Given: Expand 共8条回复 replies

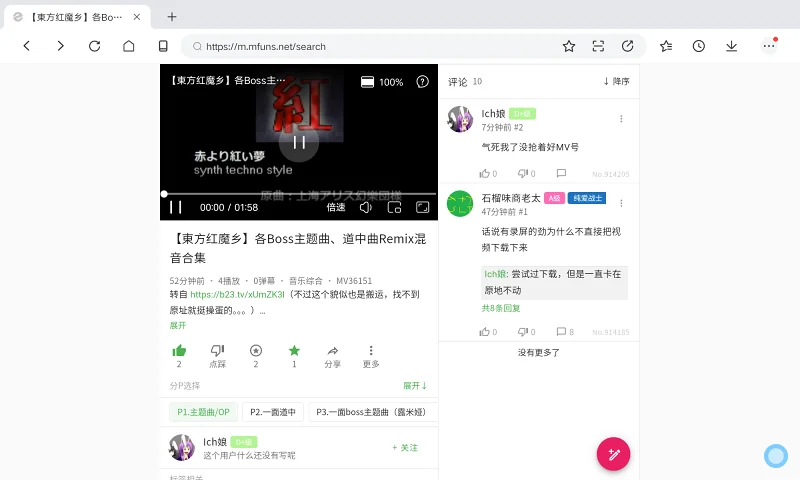Looking at the screenshot, I should click(x=501, y=308).
